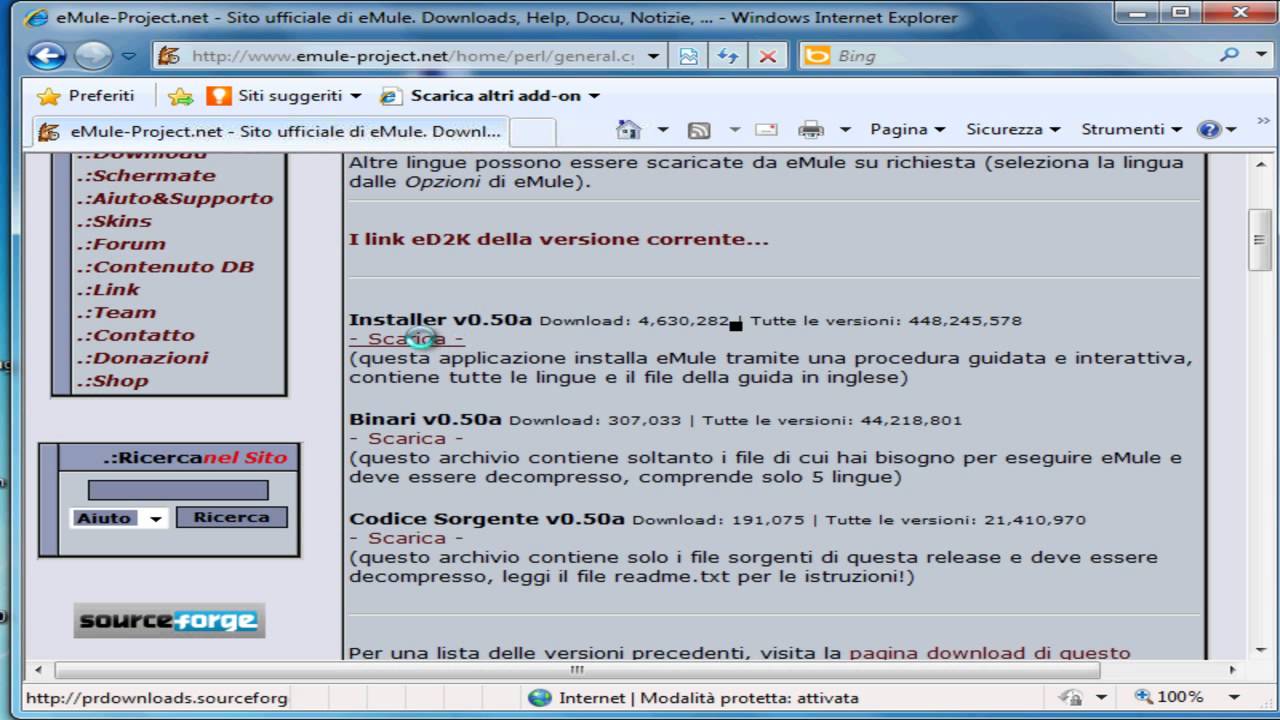The image size is (1280, 720).
Task: Click the Internet Explorer title bar icon
Action: 36,17
